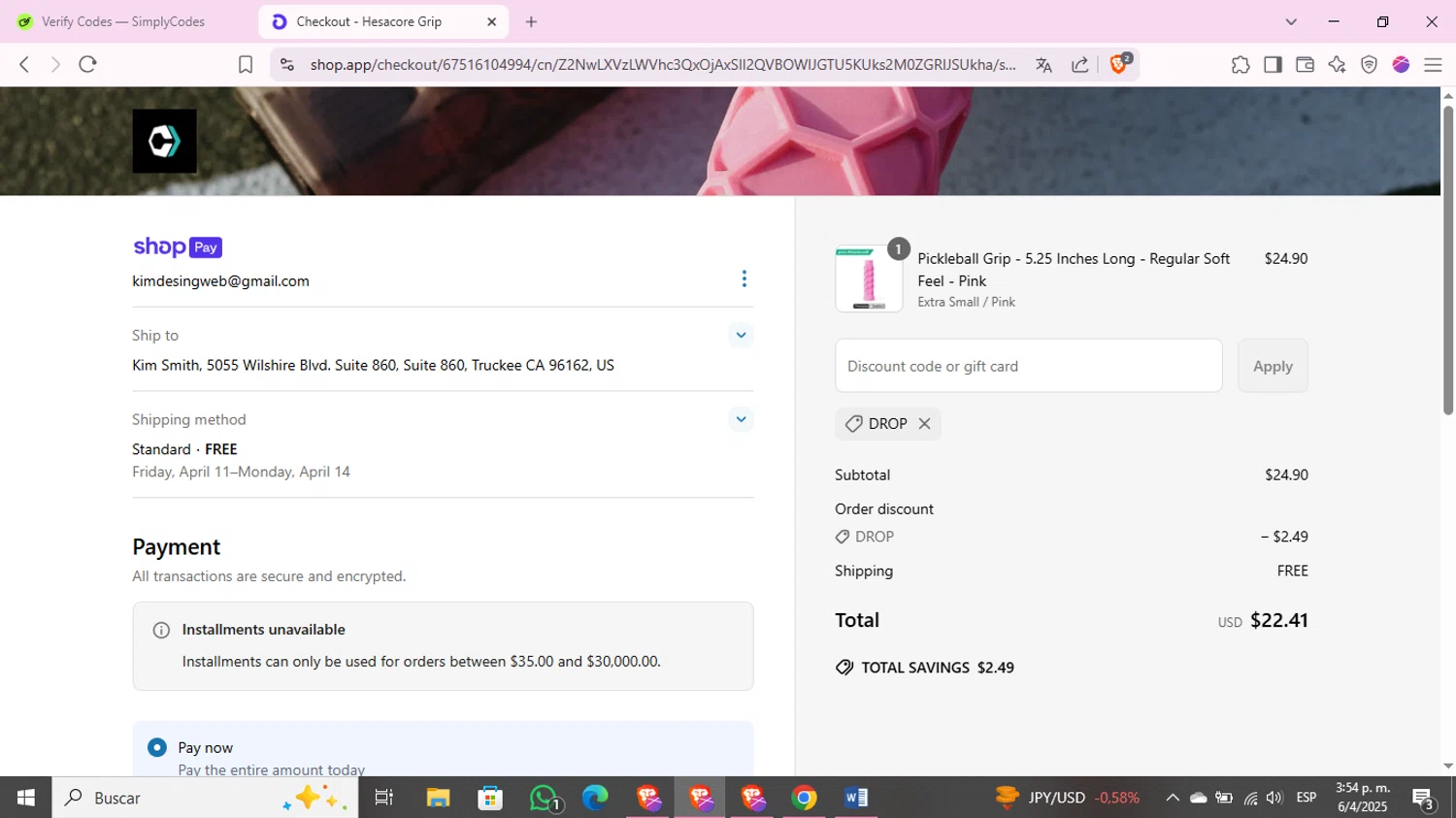Click the Standard · FREE shipping text

coord(184,449)
